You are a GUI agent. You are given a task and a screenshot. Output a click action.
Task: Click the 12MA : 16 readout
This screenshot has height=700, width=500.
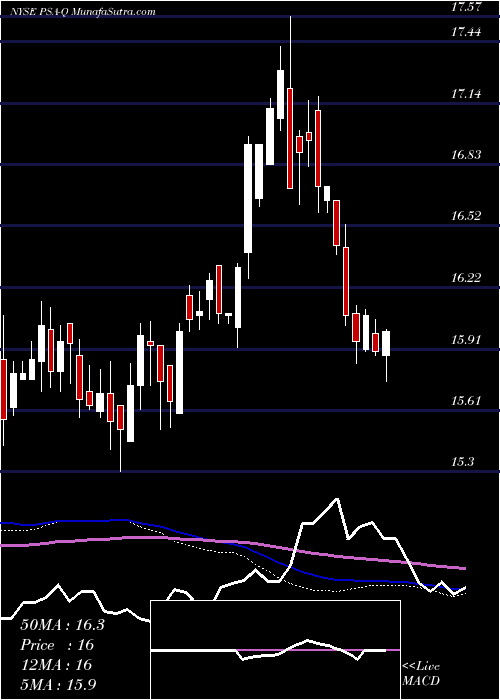pos(56,665)
